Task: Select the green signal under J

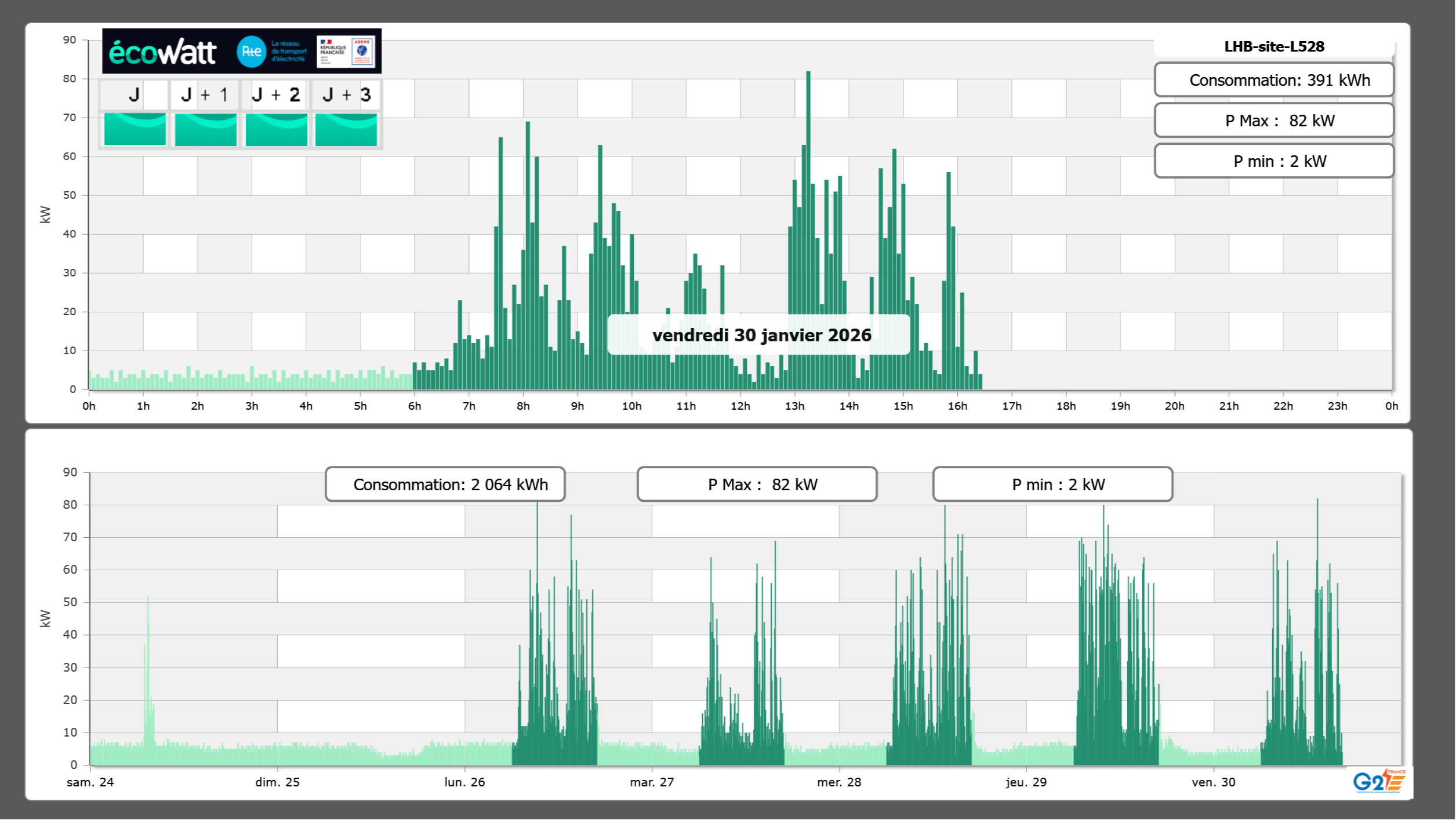Action: (x=135, y=129)
